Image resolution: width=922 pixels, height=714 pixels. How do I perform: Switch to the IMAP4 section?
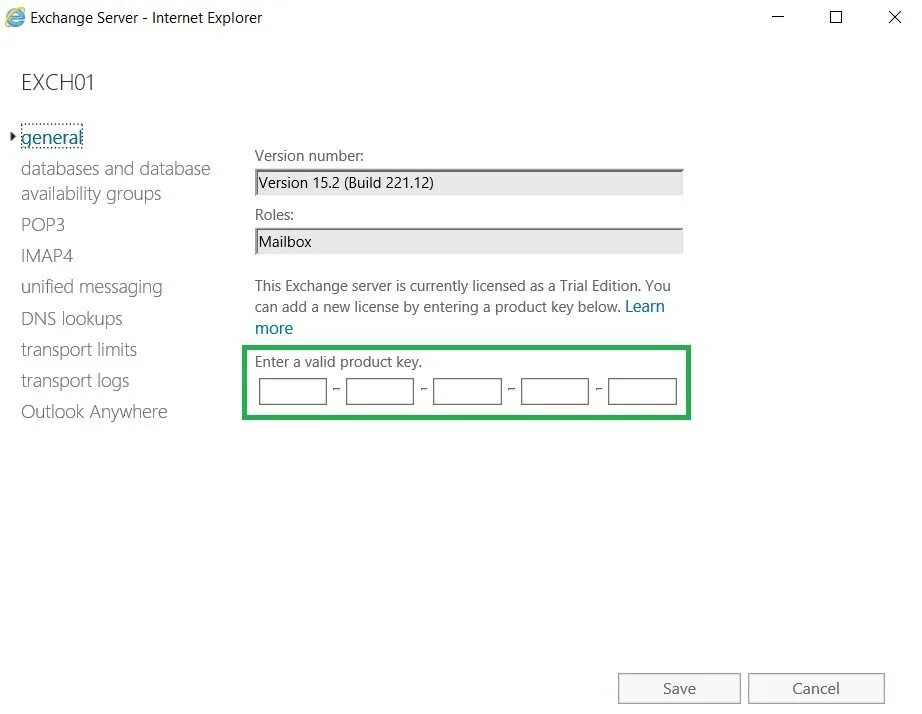pyautogui.click(x=47, y=256)
